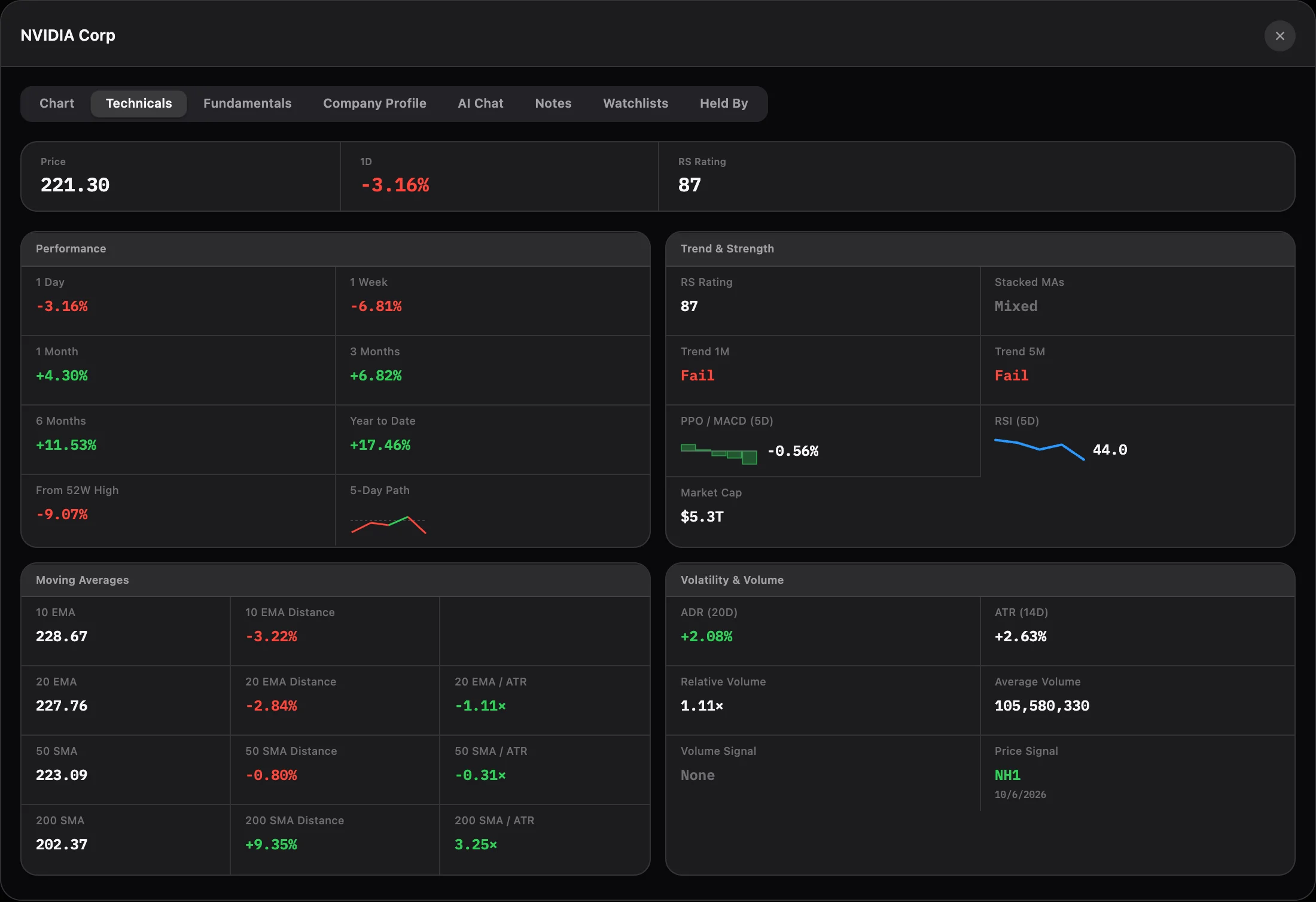
Task: Go to the AI Chat tab
Action: point(480,103)
